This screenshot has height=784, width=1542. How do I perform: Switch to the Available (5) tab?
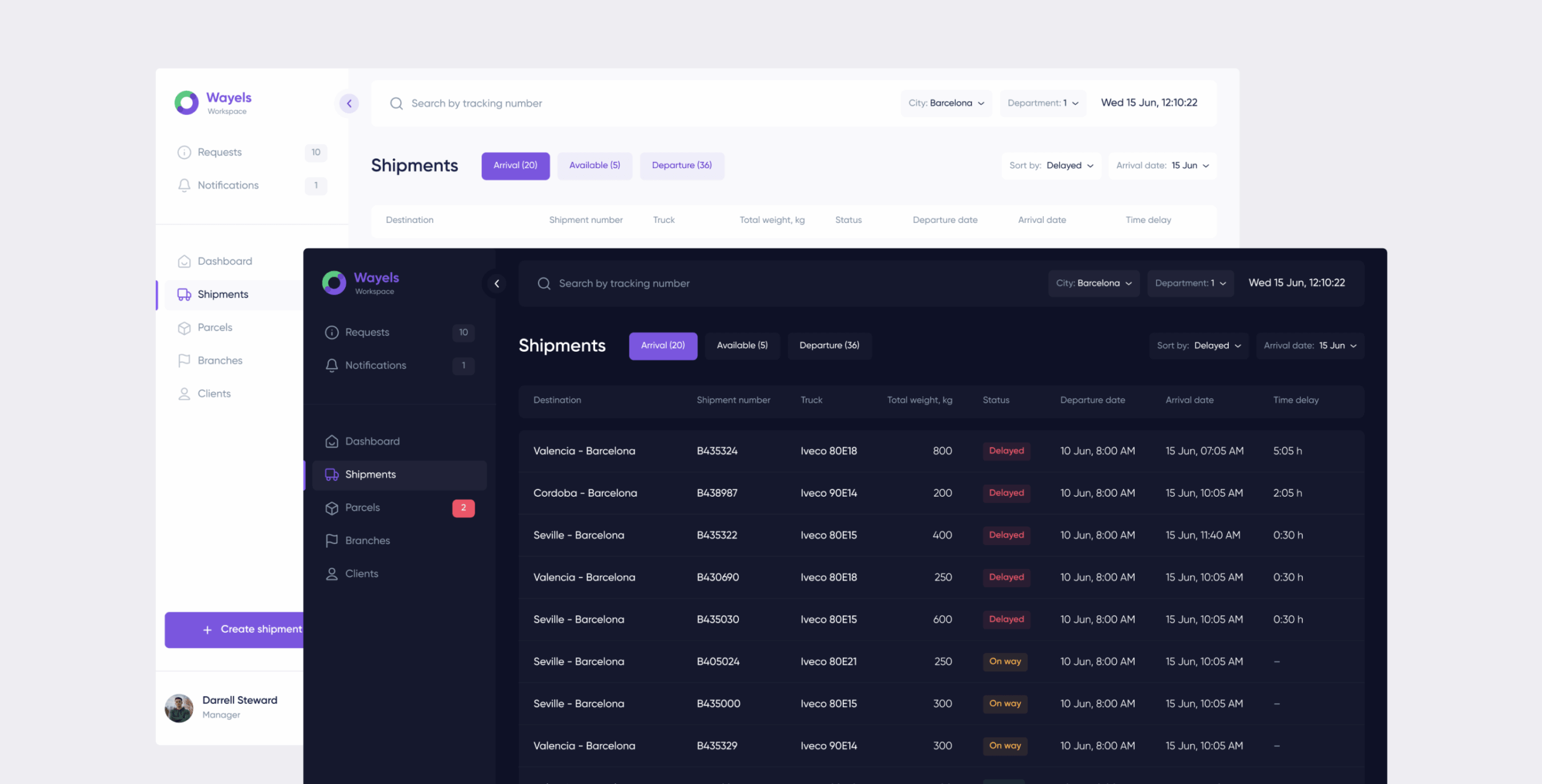click(x=742, y=345)
